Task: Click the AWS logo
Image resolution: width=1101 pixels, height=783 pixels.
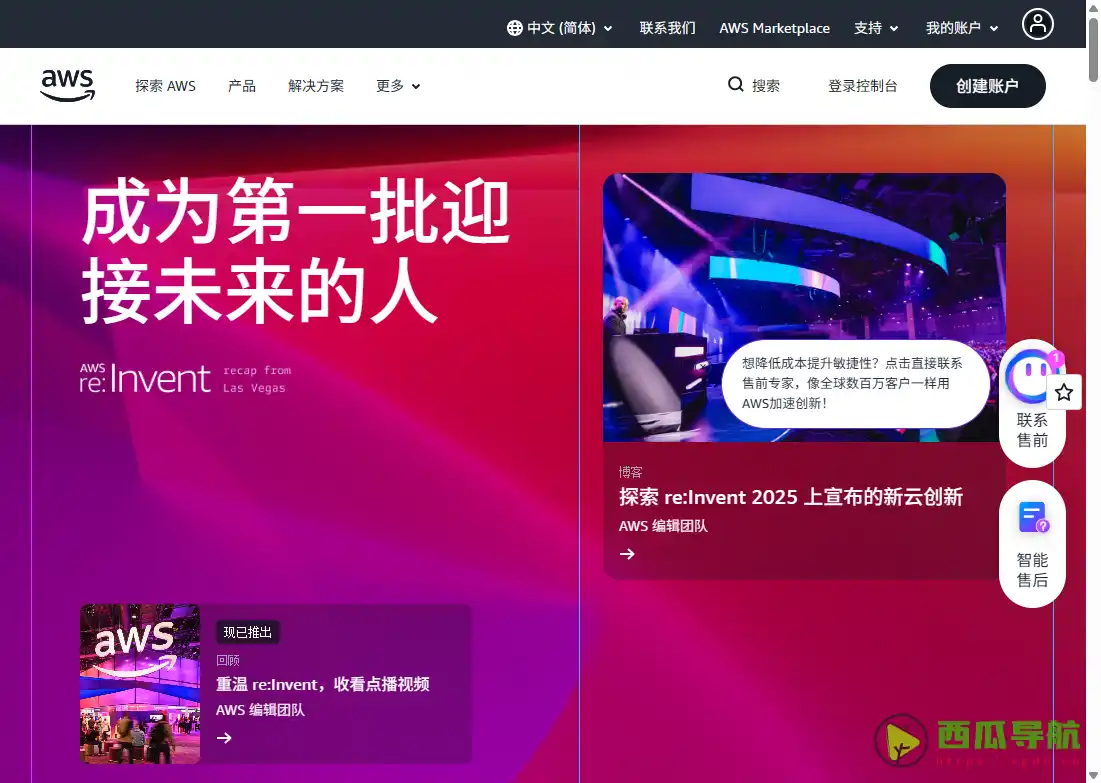Action: 67,86
